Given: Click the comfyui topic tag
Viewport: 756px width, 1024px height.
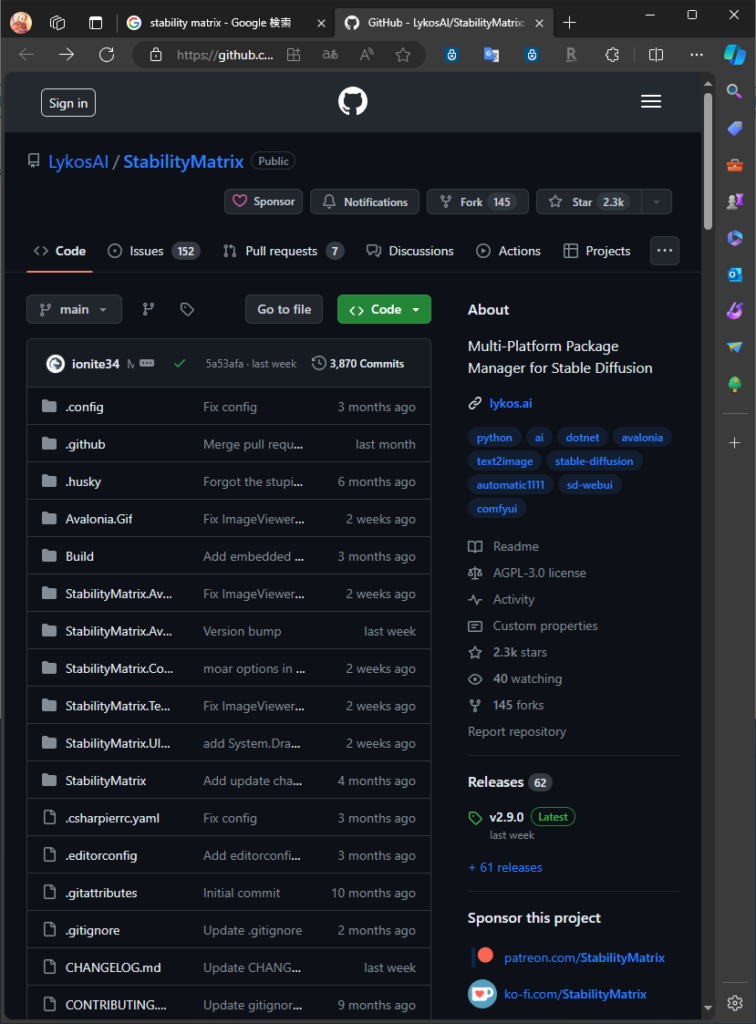Looking at the screenshot, I should (497, 508).
